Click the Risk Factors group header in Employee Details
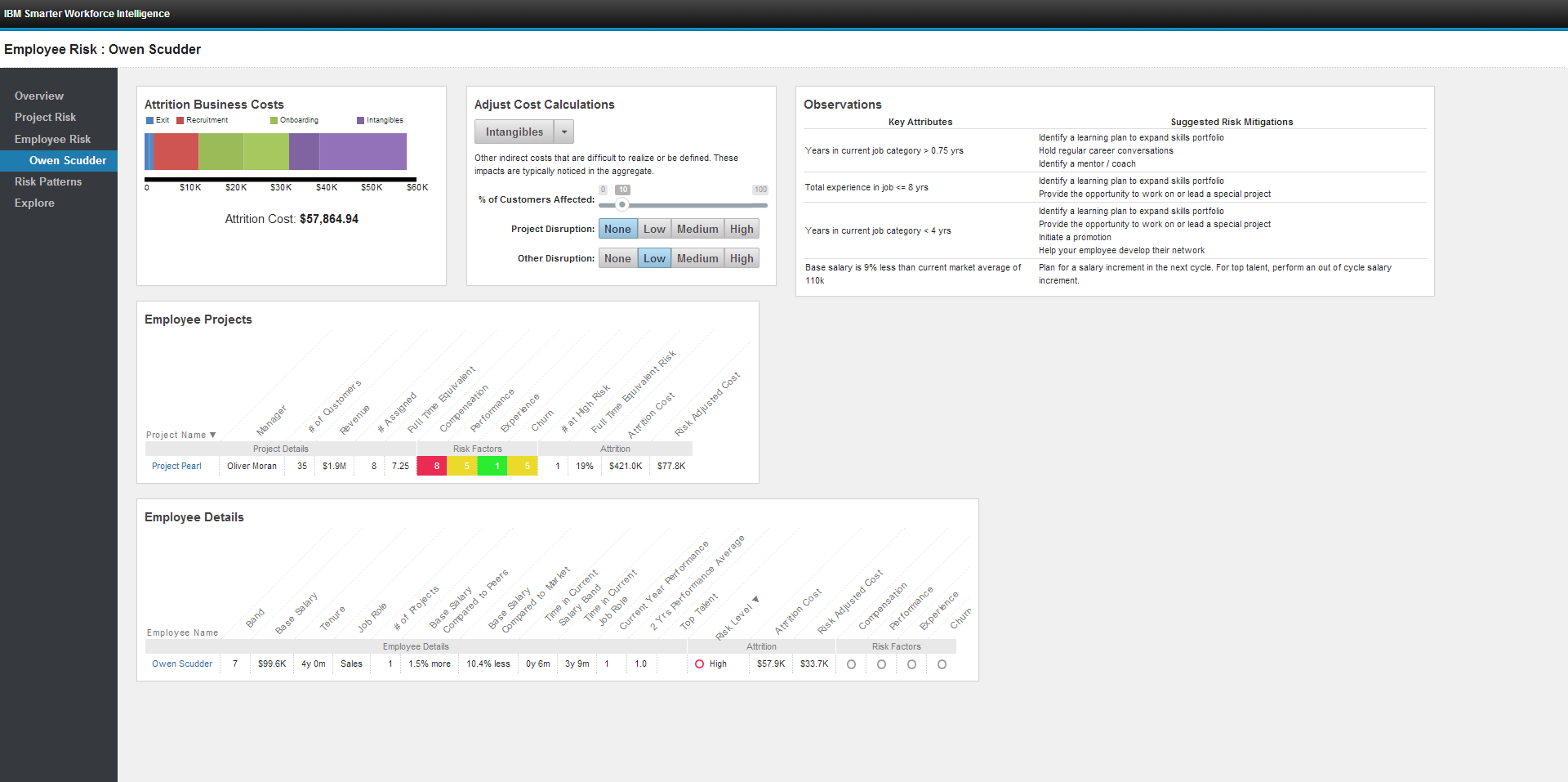1568x782 pixels. [896, 646]
